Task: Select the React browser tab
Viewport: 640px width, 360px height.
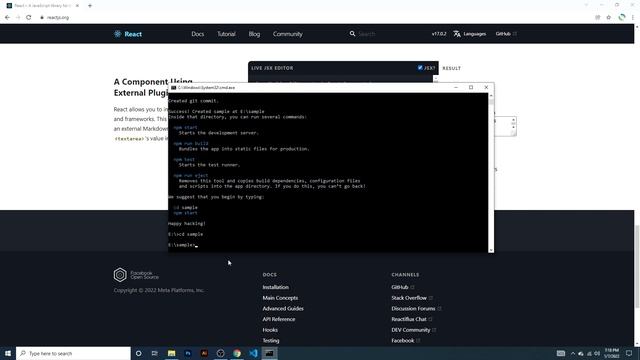Action: pos(42,6)
